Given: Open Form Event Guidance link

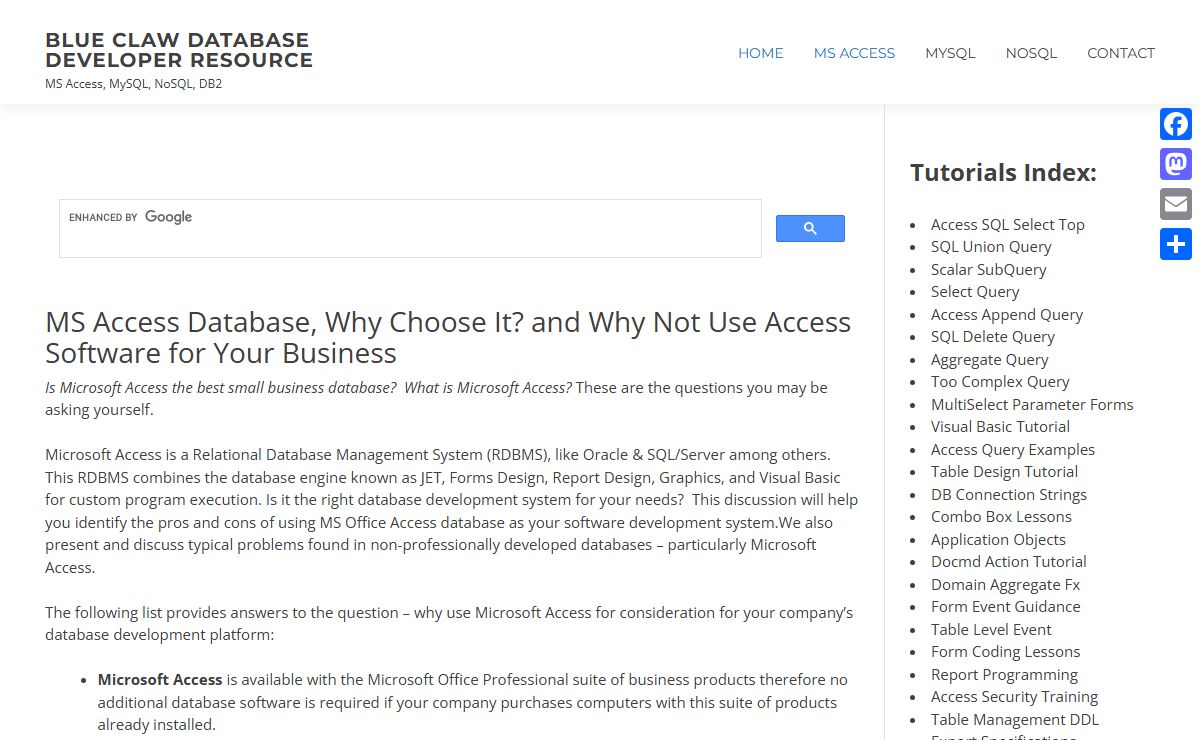Looking at the screenshot, I should tap(1006, 607).
